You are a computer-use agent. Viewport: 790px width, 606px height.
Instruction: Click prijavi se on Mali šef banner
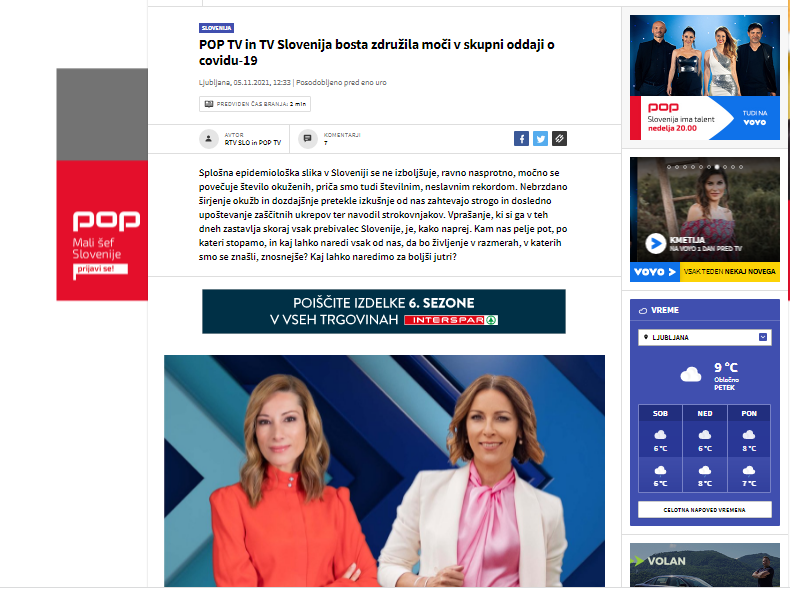100,270
